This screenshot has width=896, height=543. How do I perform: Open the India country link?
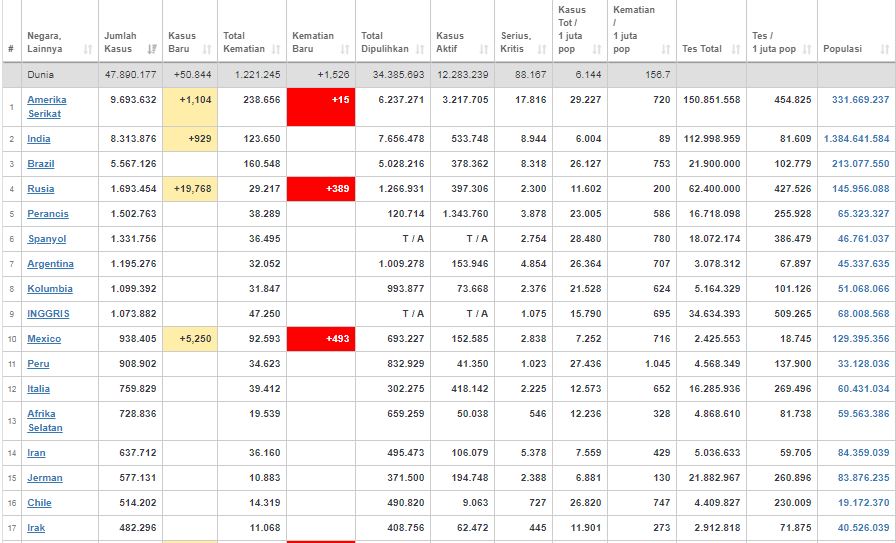coord(39,138)
